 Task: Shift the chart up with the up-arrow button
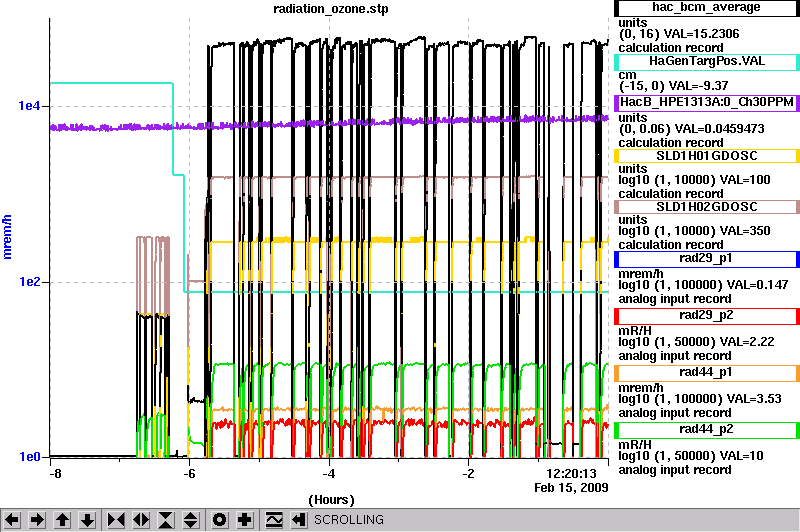[62, 520]
